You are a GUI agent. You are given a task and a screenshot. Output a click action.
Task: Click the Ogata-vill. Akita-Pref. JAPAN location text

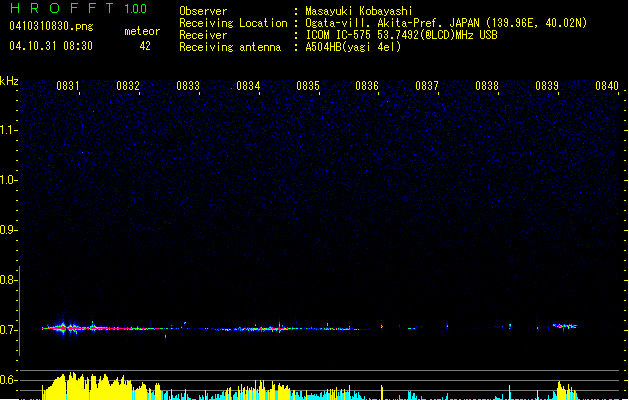click(x=446, y=23)
